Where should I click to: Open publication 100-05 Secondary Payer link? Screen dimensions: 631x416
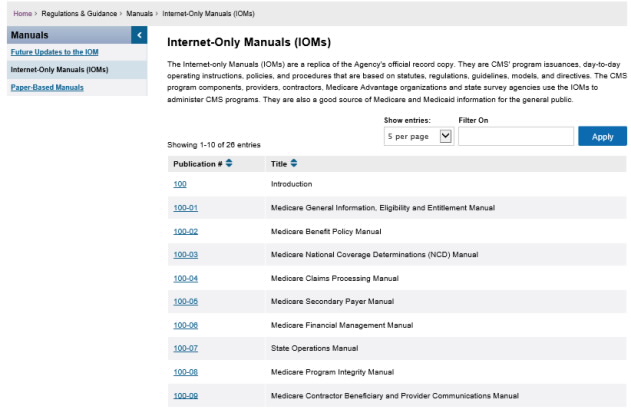coord(185,301)
